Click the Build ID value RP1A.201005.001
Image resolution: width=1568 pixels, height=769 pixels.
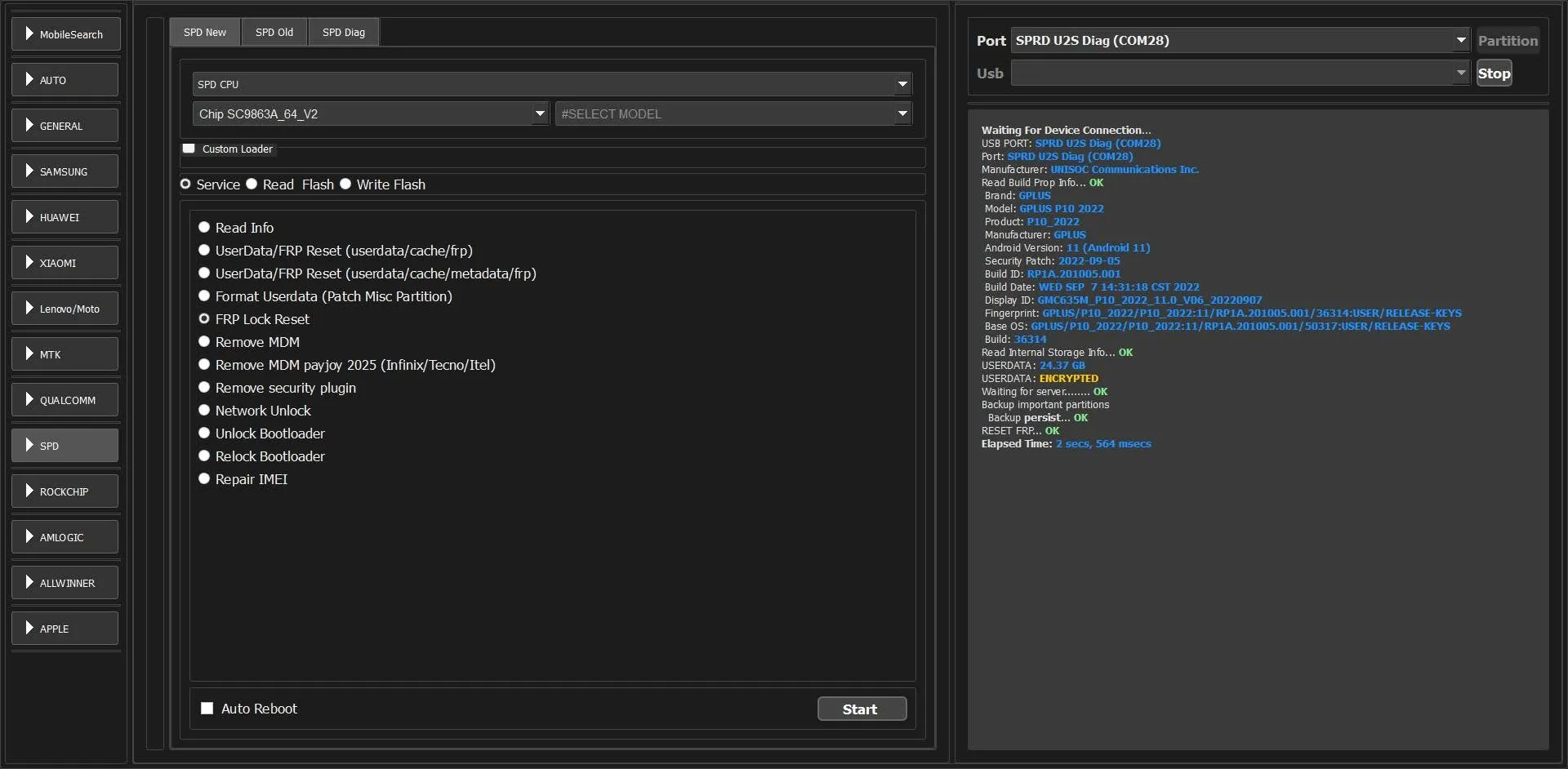coord(1074,274)
